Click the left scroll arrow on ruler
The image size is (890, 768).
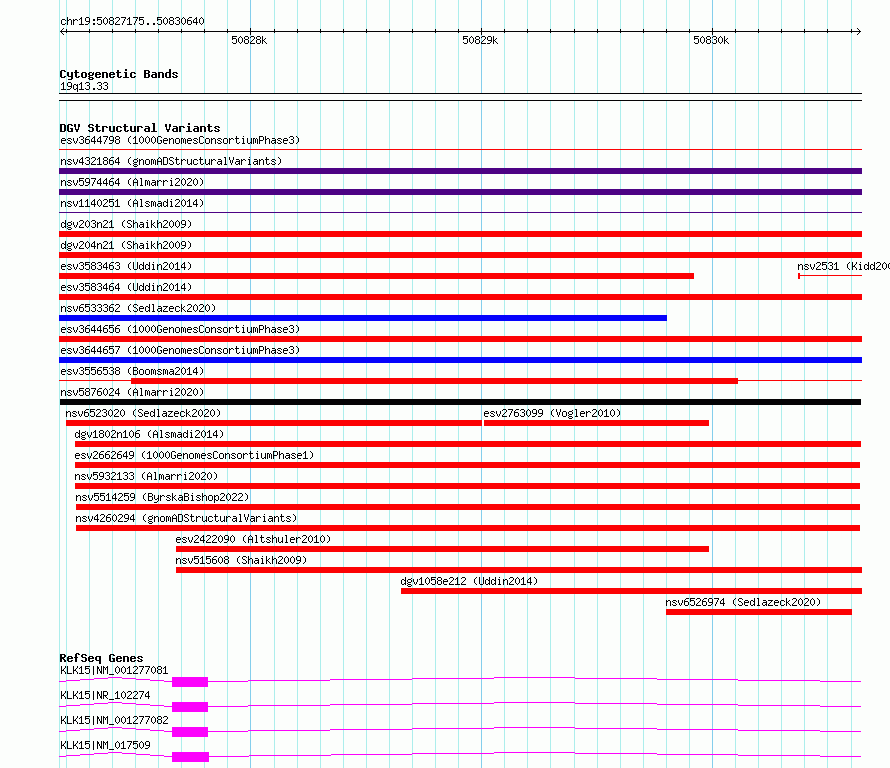(62, 32)
